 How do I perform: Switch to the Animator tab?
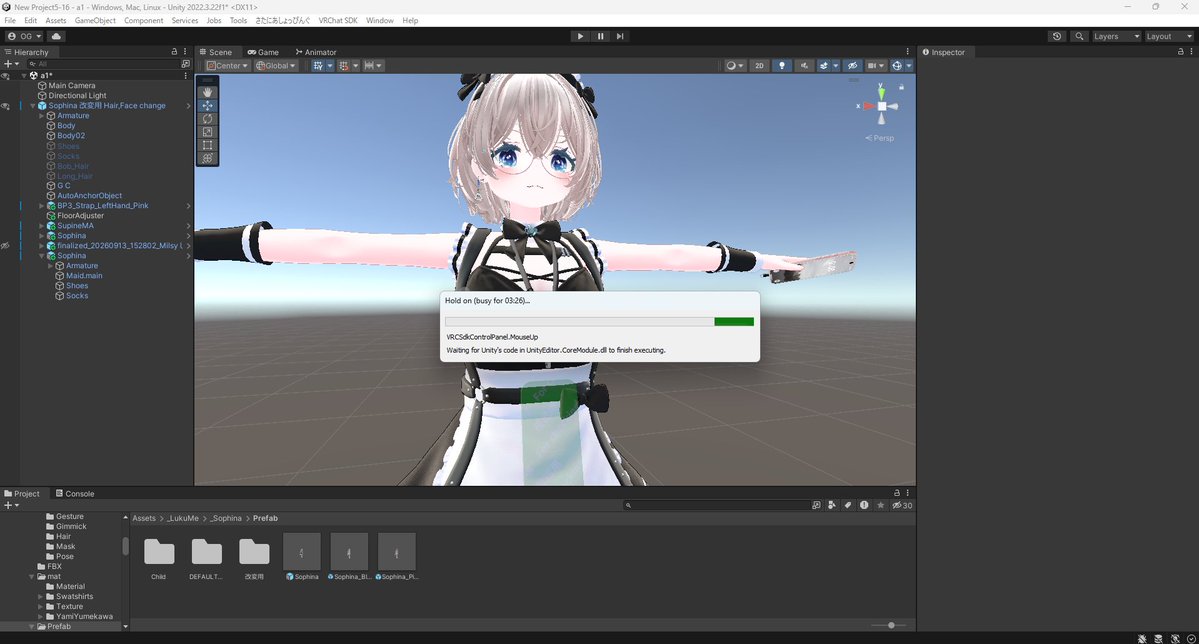(315, 52)
